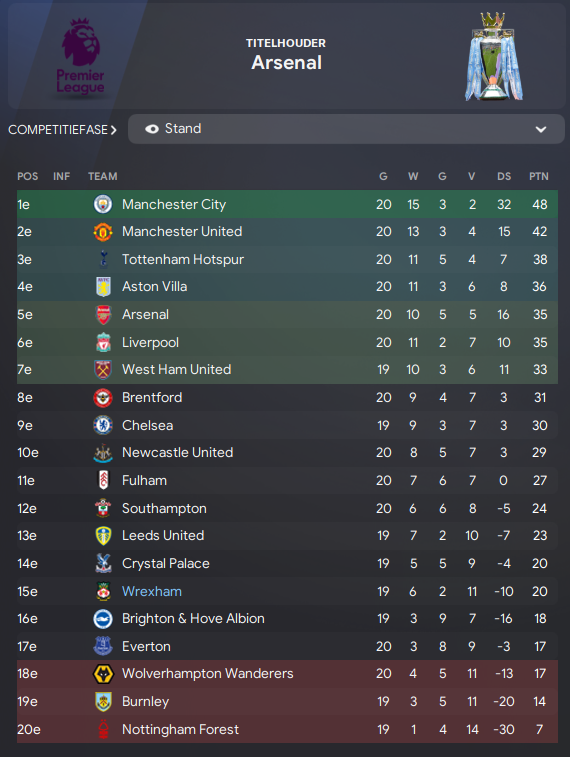Sort table by PTN column header
This screenshot has width=570, height=757.
click(x=539, y=176)
